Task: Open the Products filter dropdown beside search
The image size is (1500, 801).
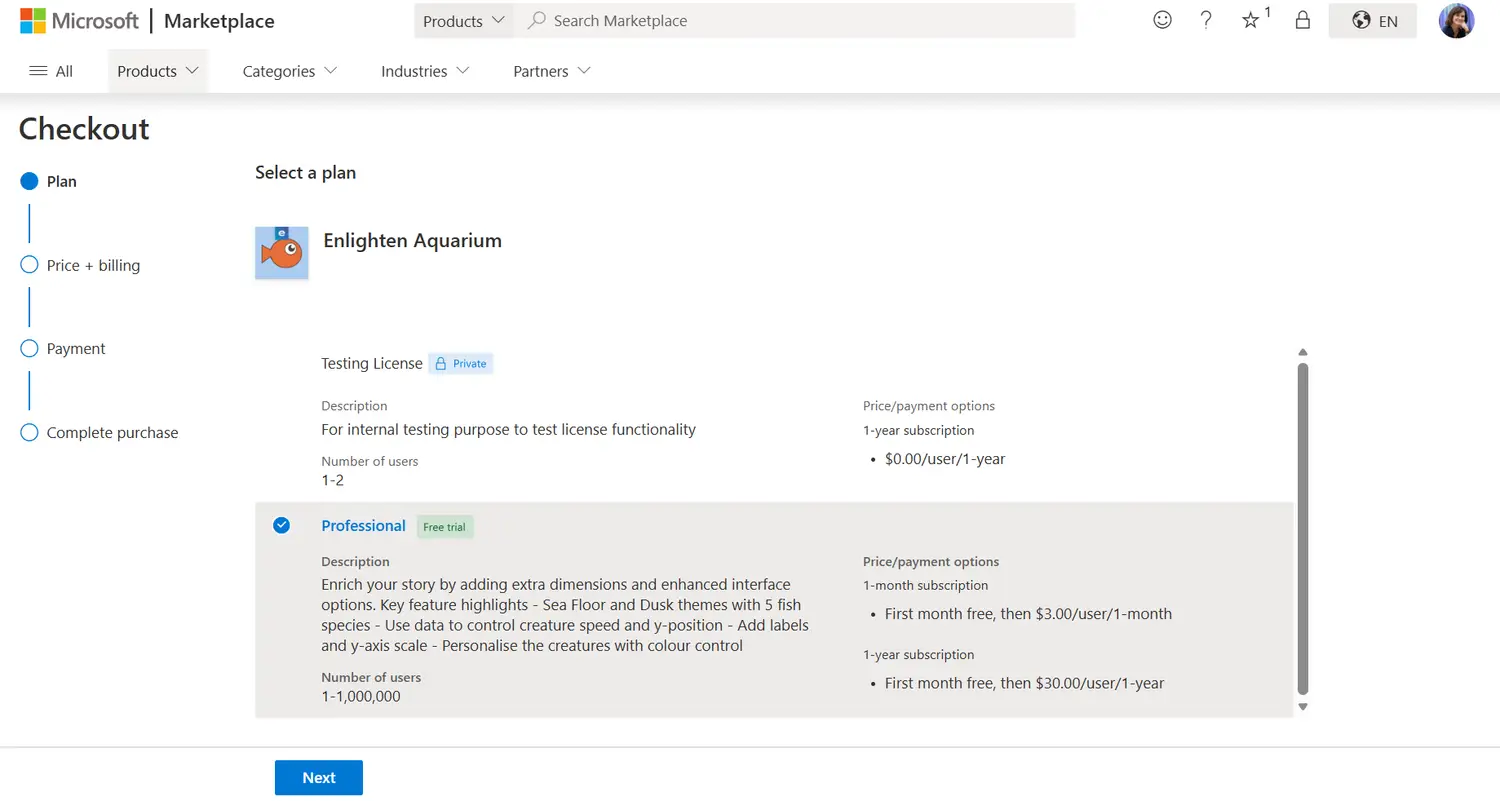Action: 463,20
